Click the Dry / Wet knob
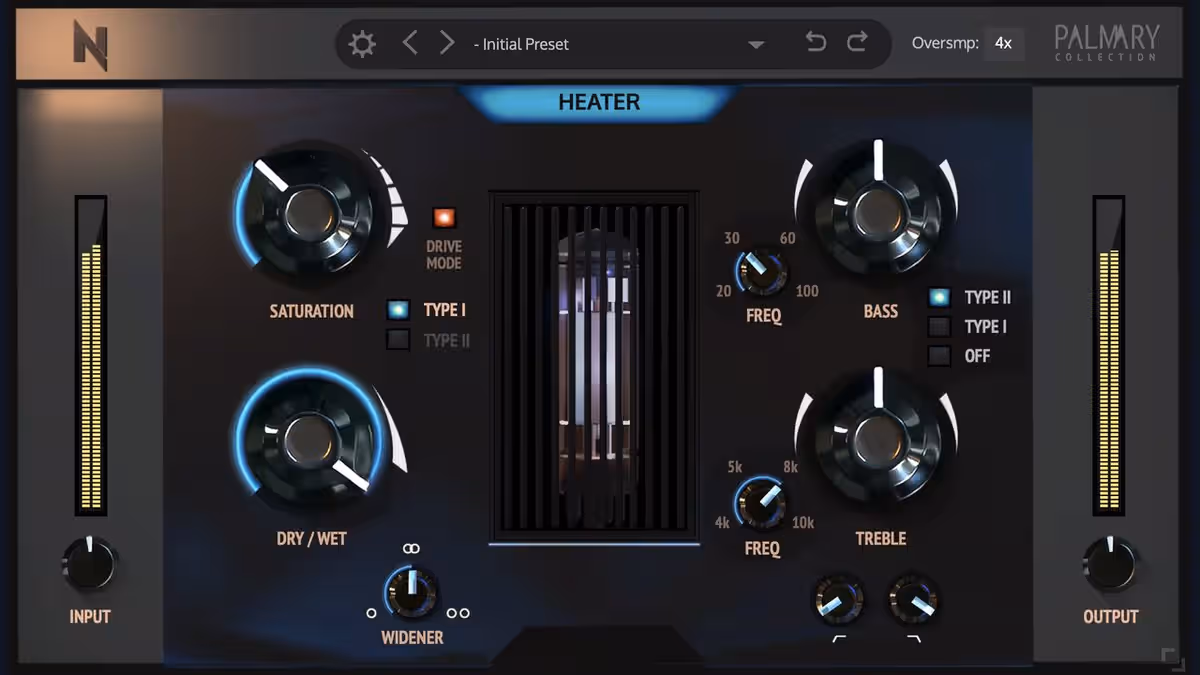The image size is (1200, 675). pos(311,440)
